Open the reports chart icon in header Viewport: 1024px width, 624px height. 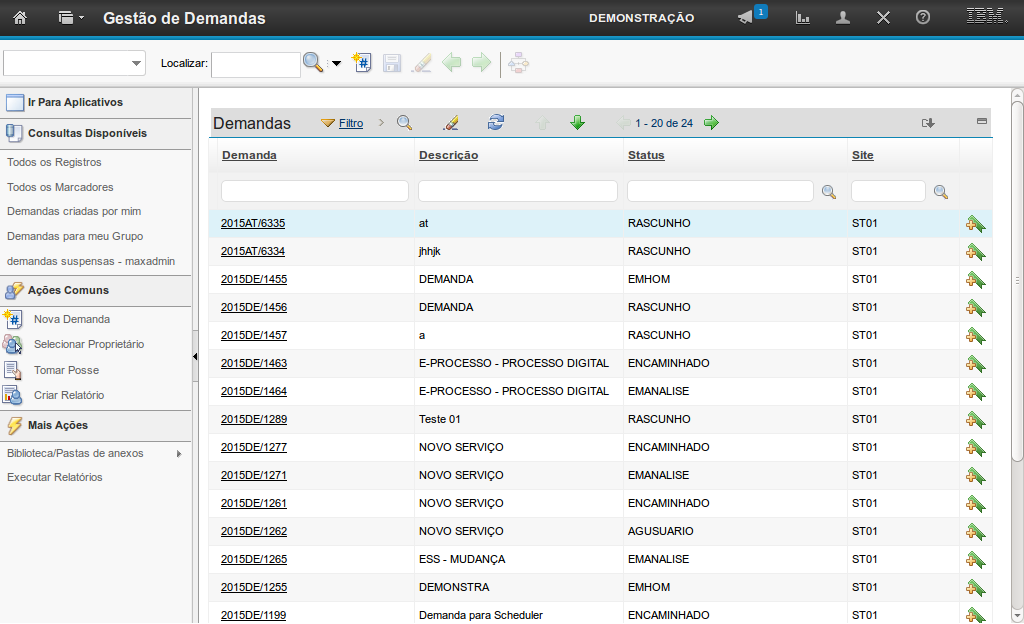click(x=802, y=18)
